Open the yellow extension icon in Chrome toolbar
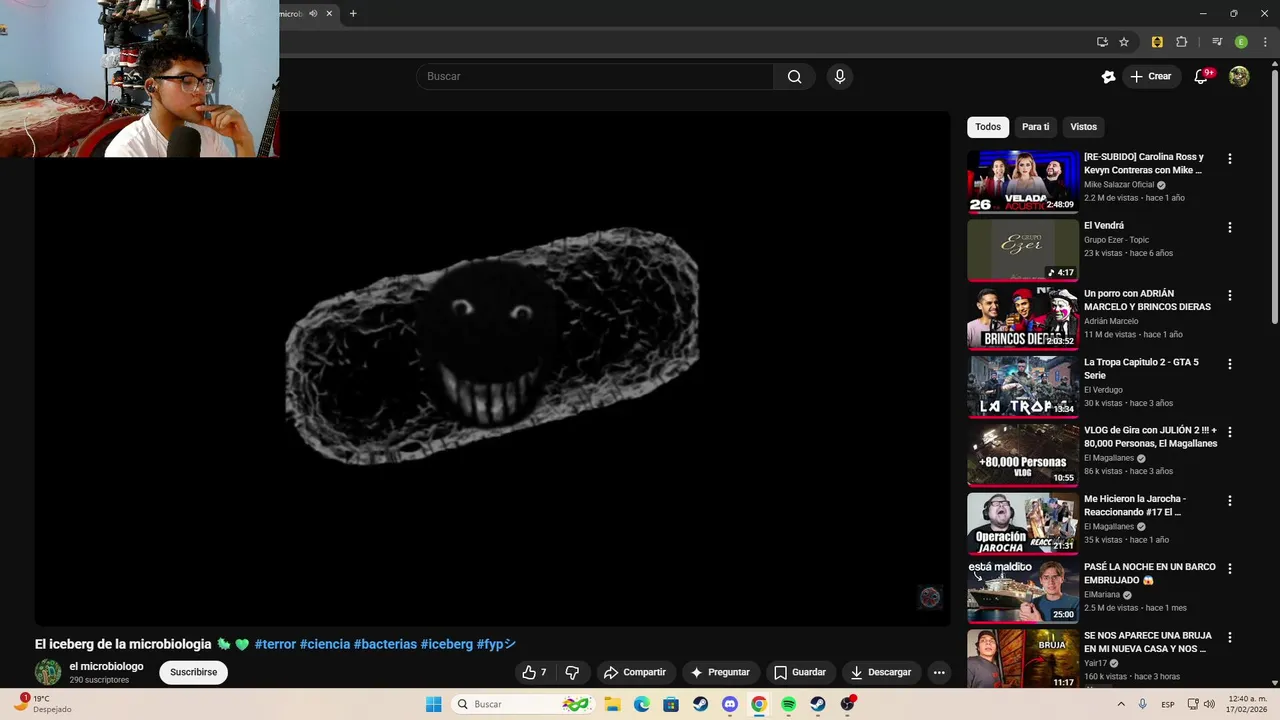This screenshot has height=720, width=1280. coord(1157,42)
